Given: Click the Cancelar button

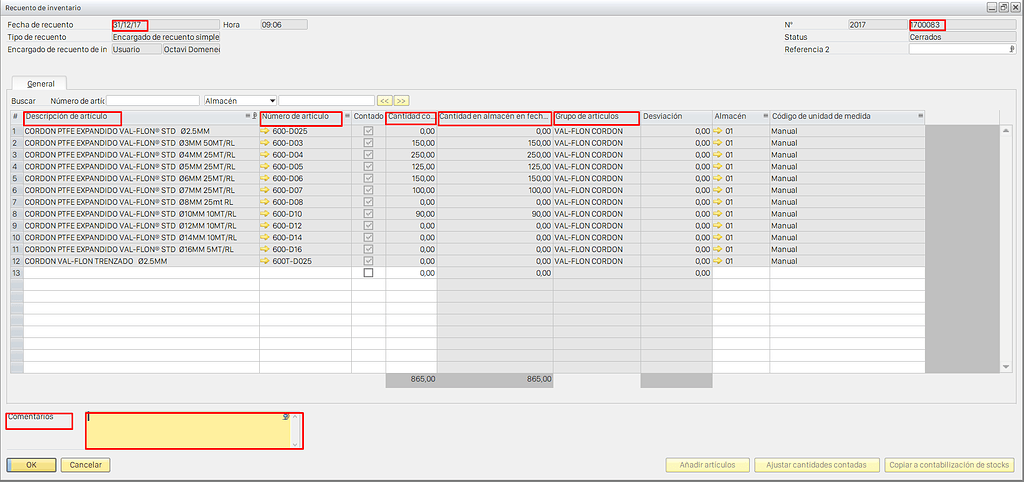Looking at the screenshot, I should click(86, 465).
